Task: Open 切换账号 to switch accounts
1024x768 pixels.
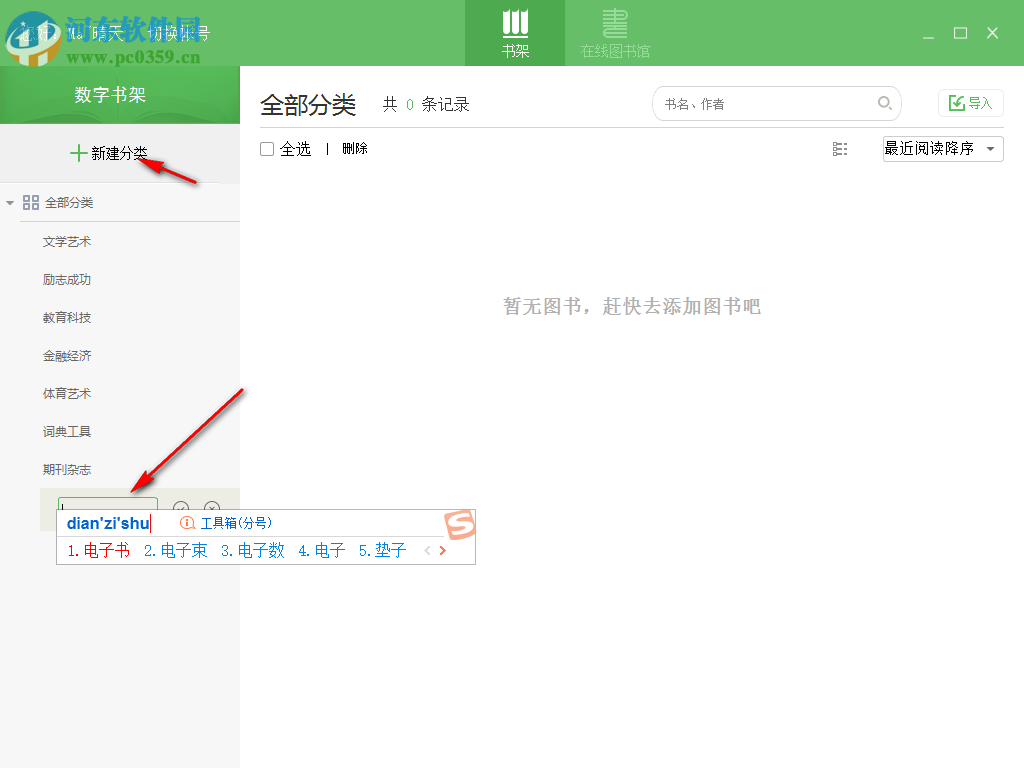Action: pos(177,32)
